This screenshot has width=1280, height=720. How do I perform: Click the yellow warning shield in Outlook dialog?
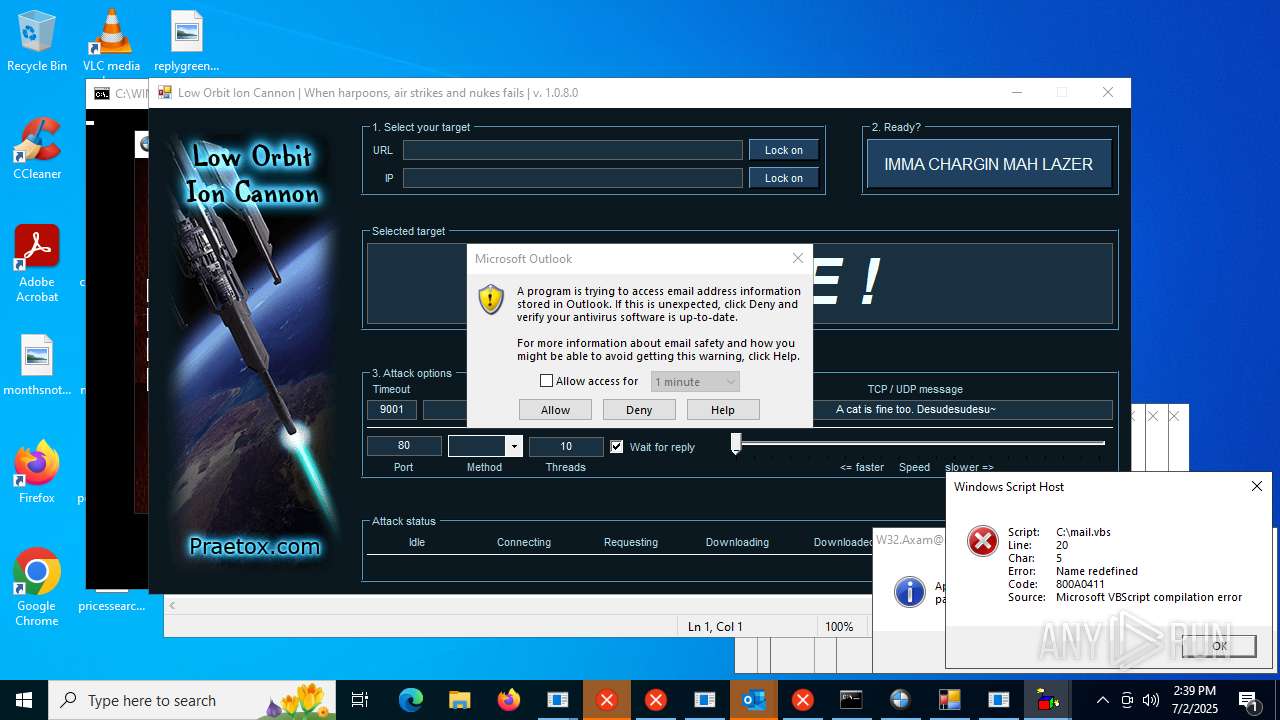[491, 299]
